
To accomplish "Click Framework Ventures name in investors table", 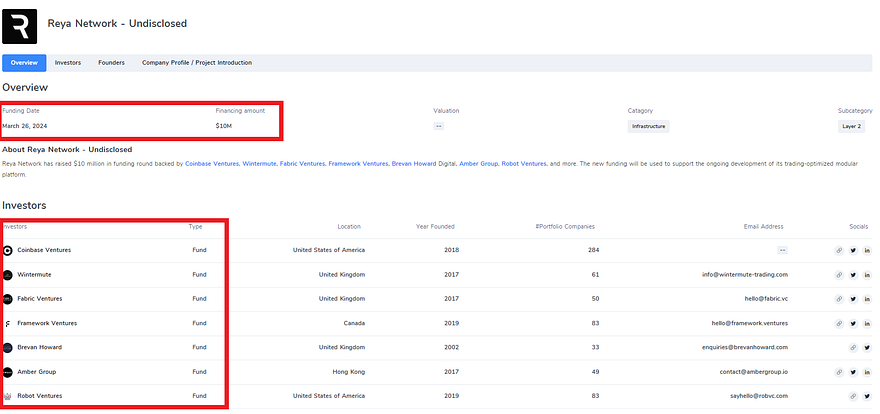I will pos(47,324).
